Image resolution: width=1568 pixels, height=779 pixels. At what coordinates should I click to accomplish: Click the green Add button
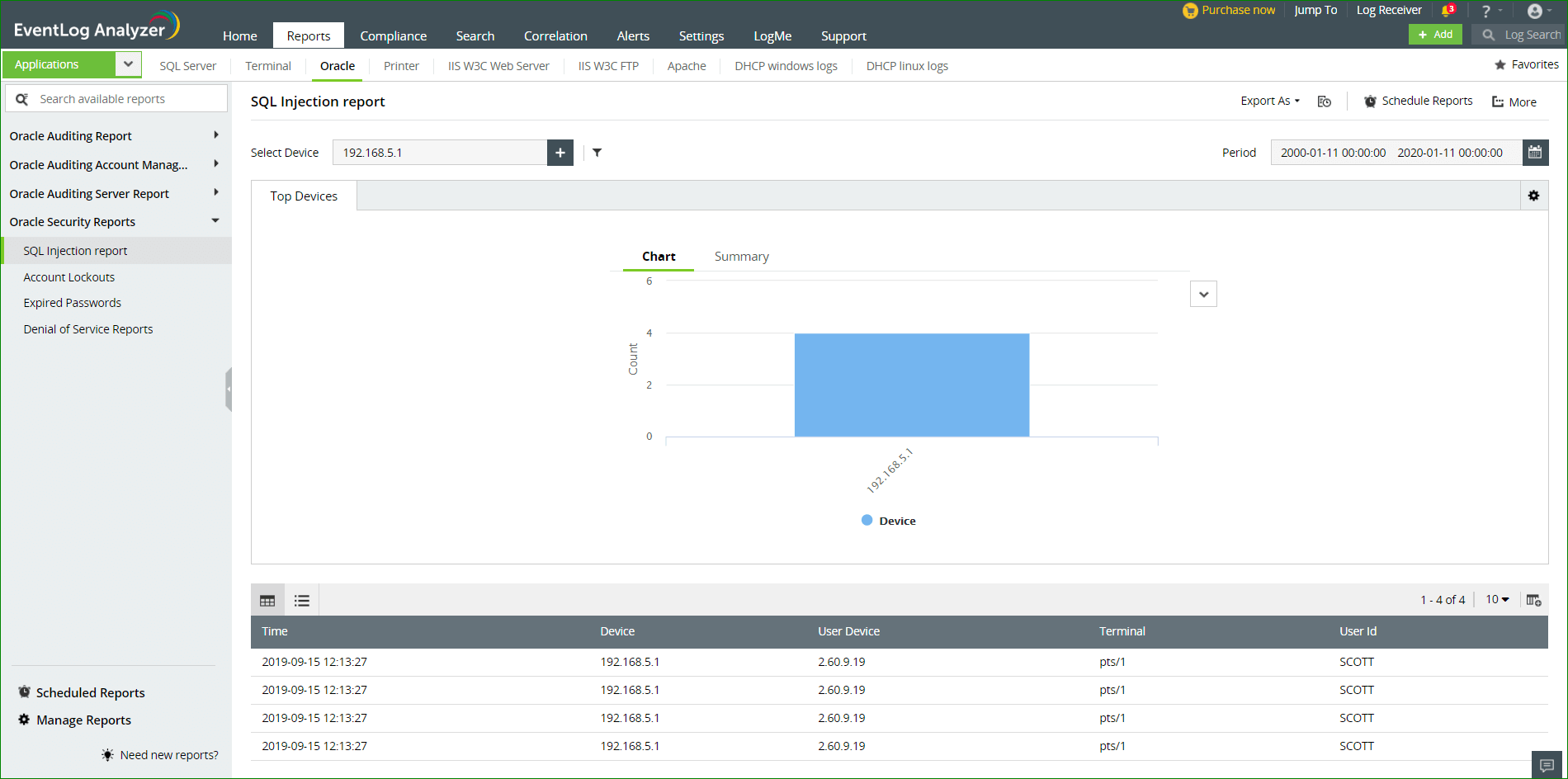pyautogui.click(x=1435, y=35)
